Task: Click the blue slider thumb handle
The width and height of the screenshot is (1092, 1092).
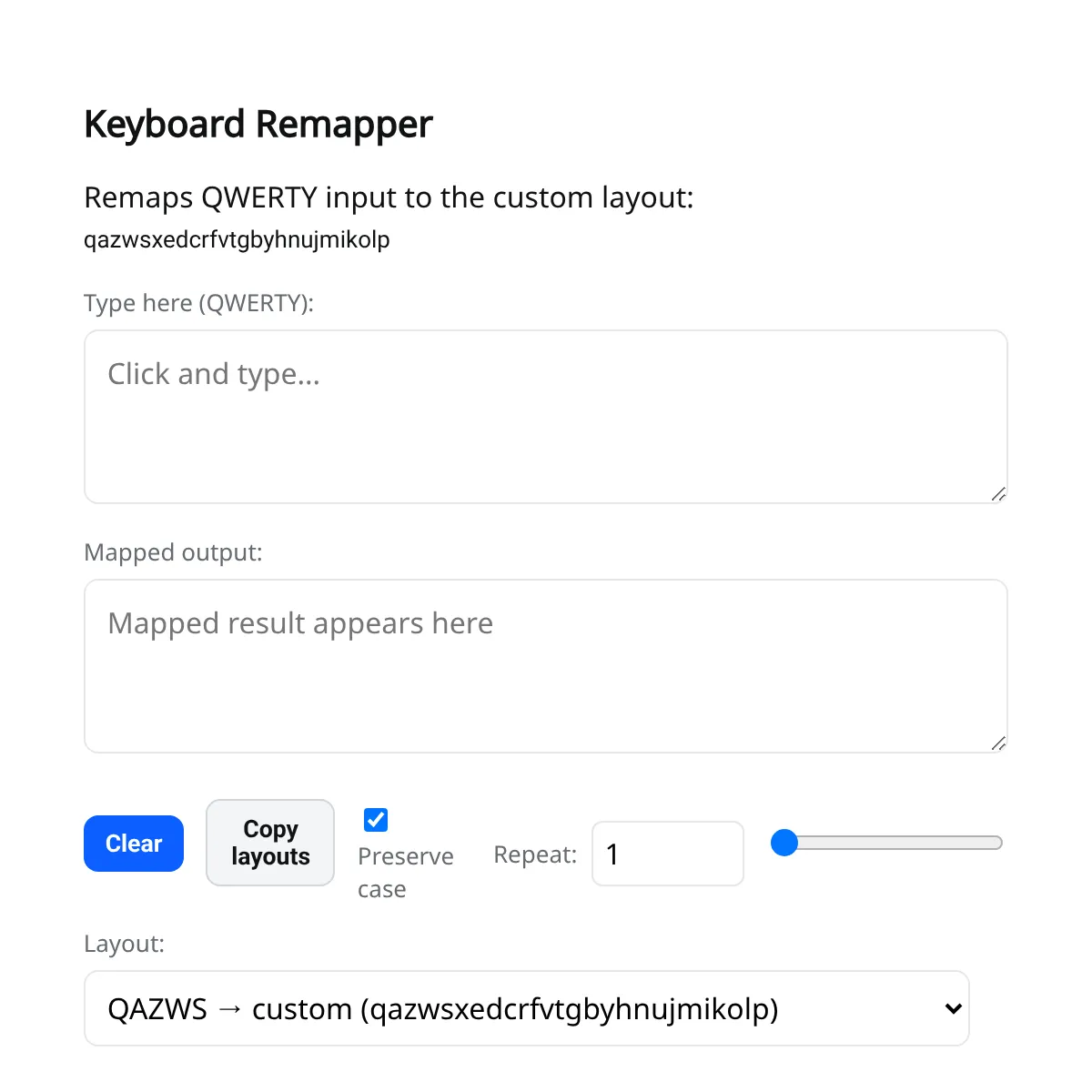Action: (784, 843)
